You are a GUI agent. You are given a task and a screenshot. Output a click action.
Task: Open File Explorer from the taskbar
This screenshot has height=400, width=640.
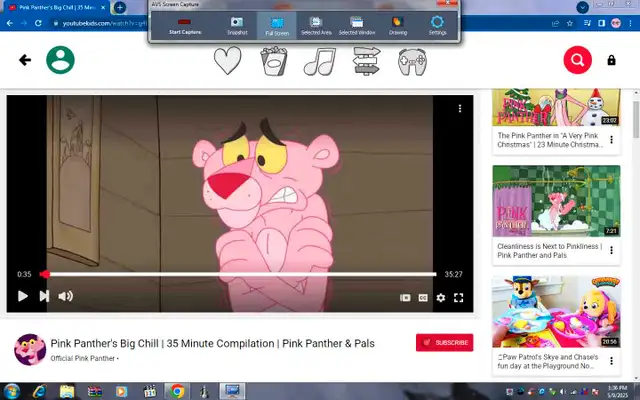67,391
